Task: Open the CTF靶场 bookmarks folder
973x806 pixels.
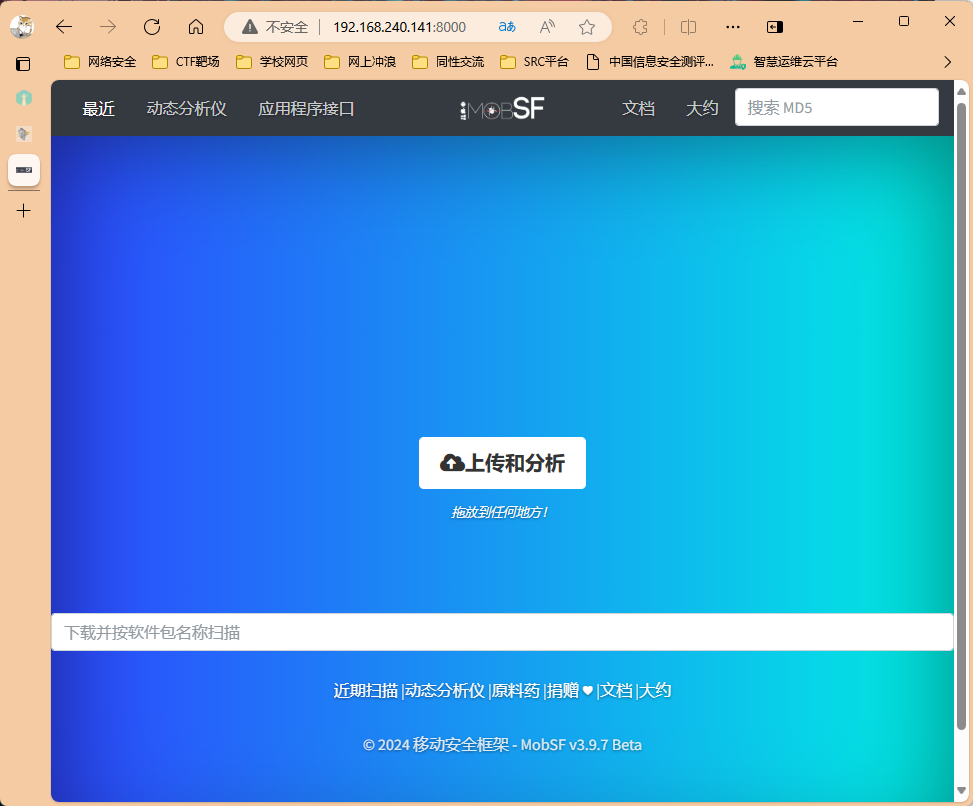Action: click(186, 62)
